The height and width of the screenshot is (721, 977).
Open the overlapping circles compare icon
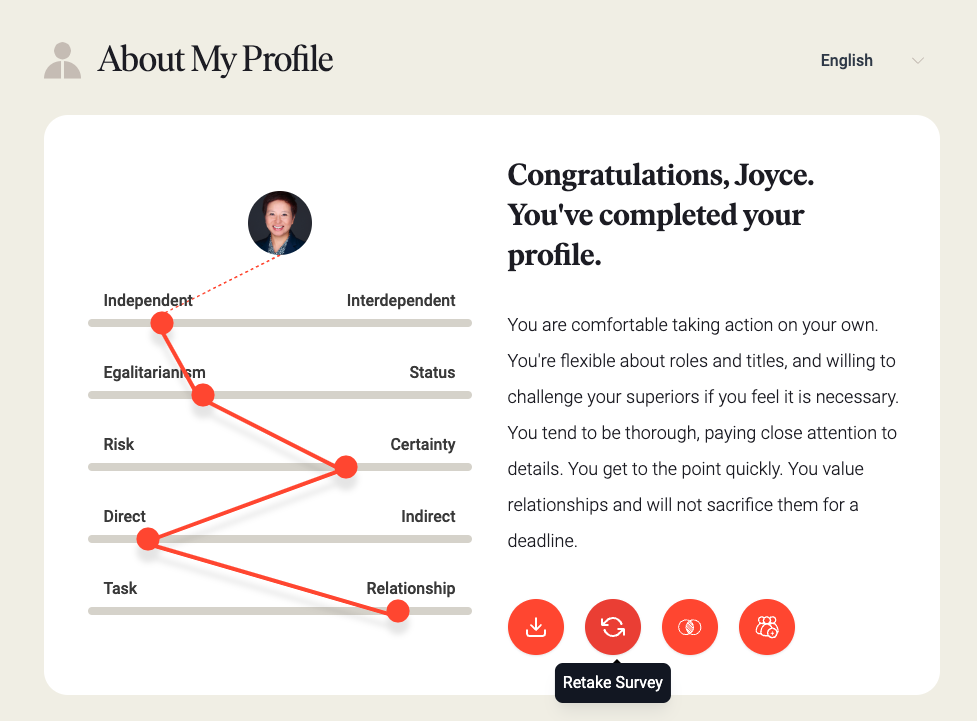(x=690, y=627)
